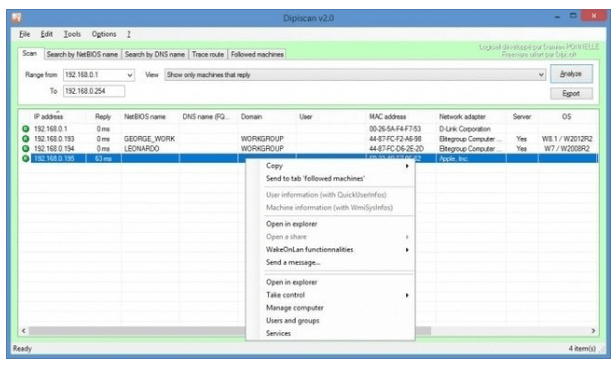614x365 pixels.
Task: Click horizontal scrollbar right arrow
Action: [x=593, y=331]
